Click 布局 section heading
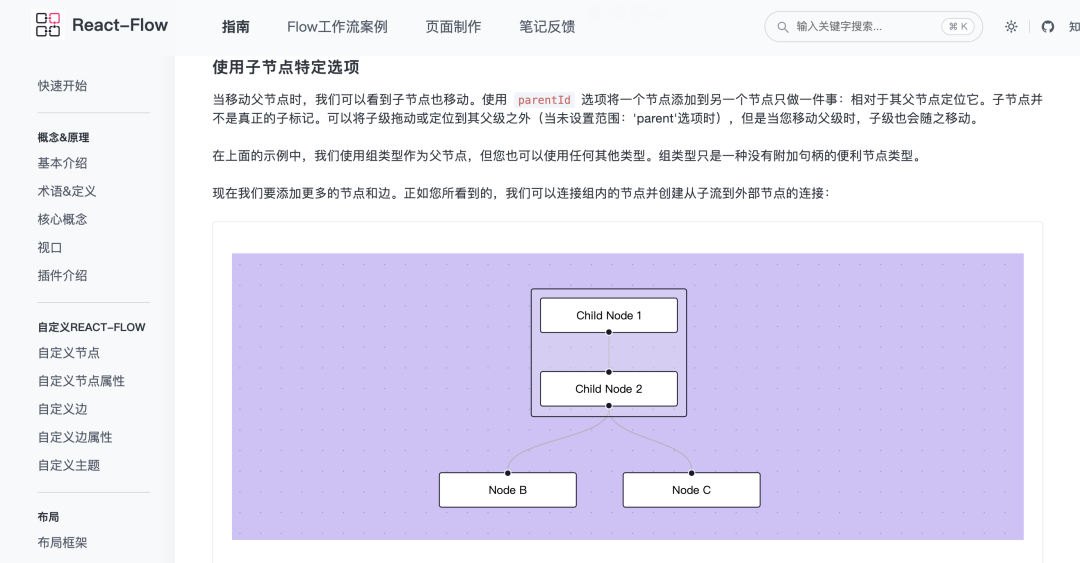1080x563 pixels. point(48,517)
